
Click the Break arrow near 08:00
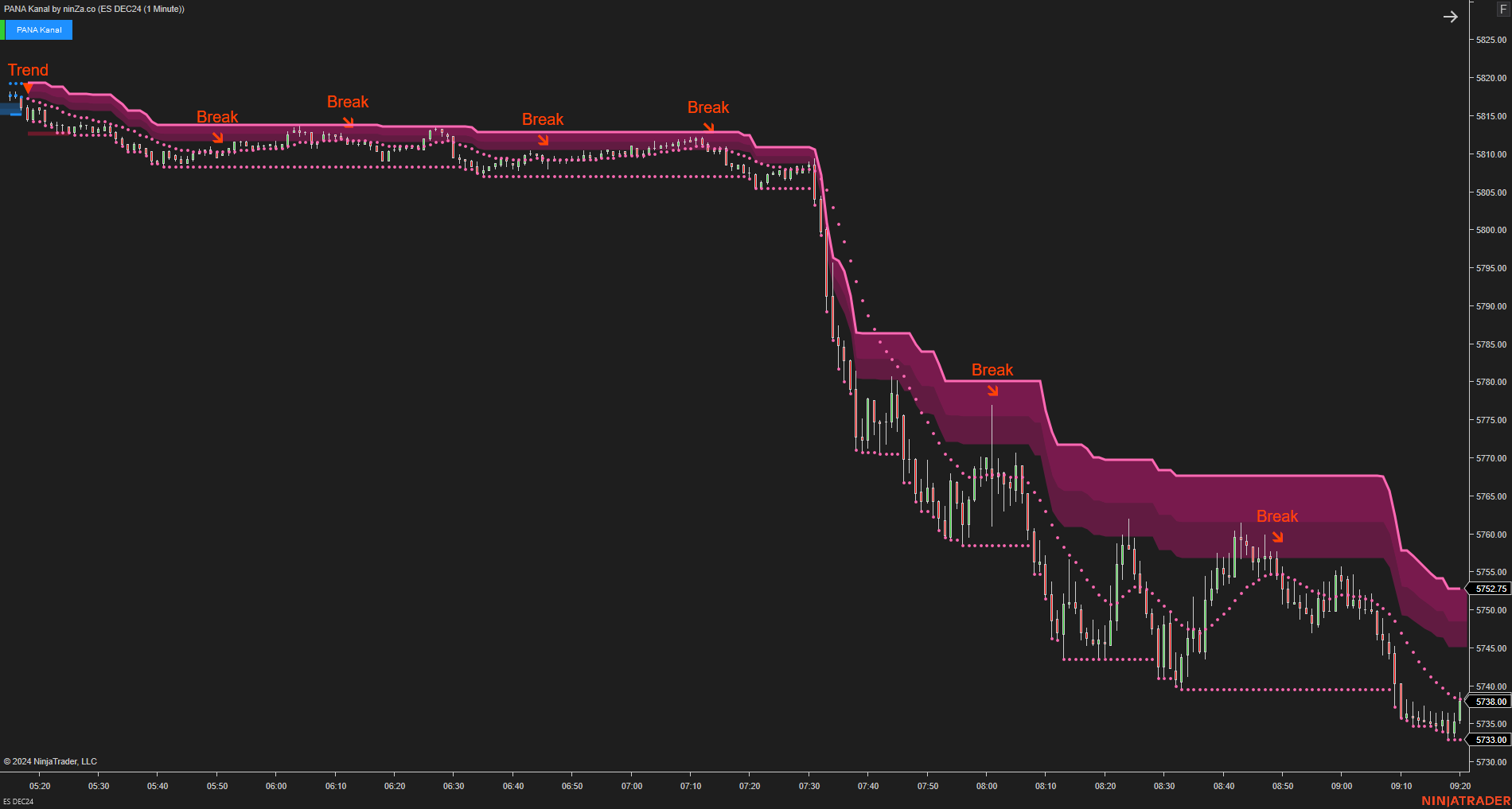pyautogui.click(x=993, y=391)
